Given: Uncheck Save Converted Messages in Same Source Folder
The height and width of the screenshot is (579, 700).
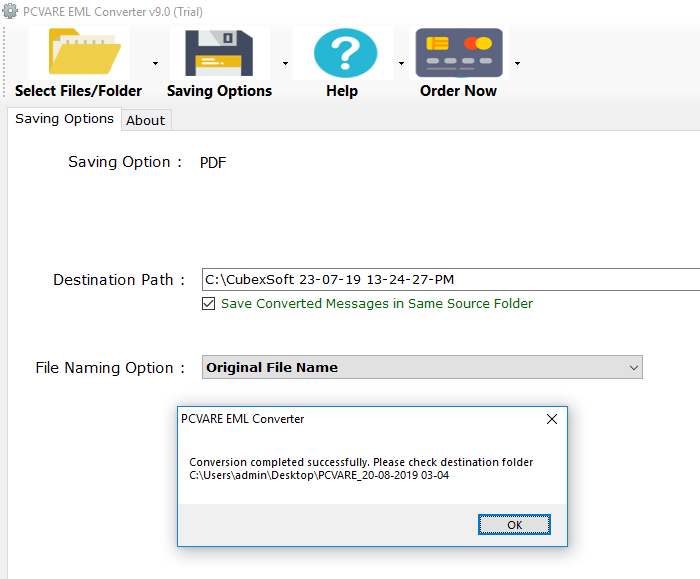Looking at the screenshot, I should [x=208, y=304].
